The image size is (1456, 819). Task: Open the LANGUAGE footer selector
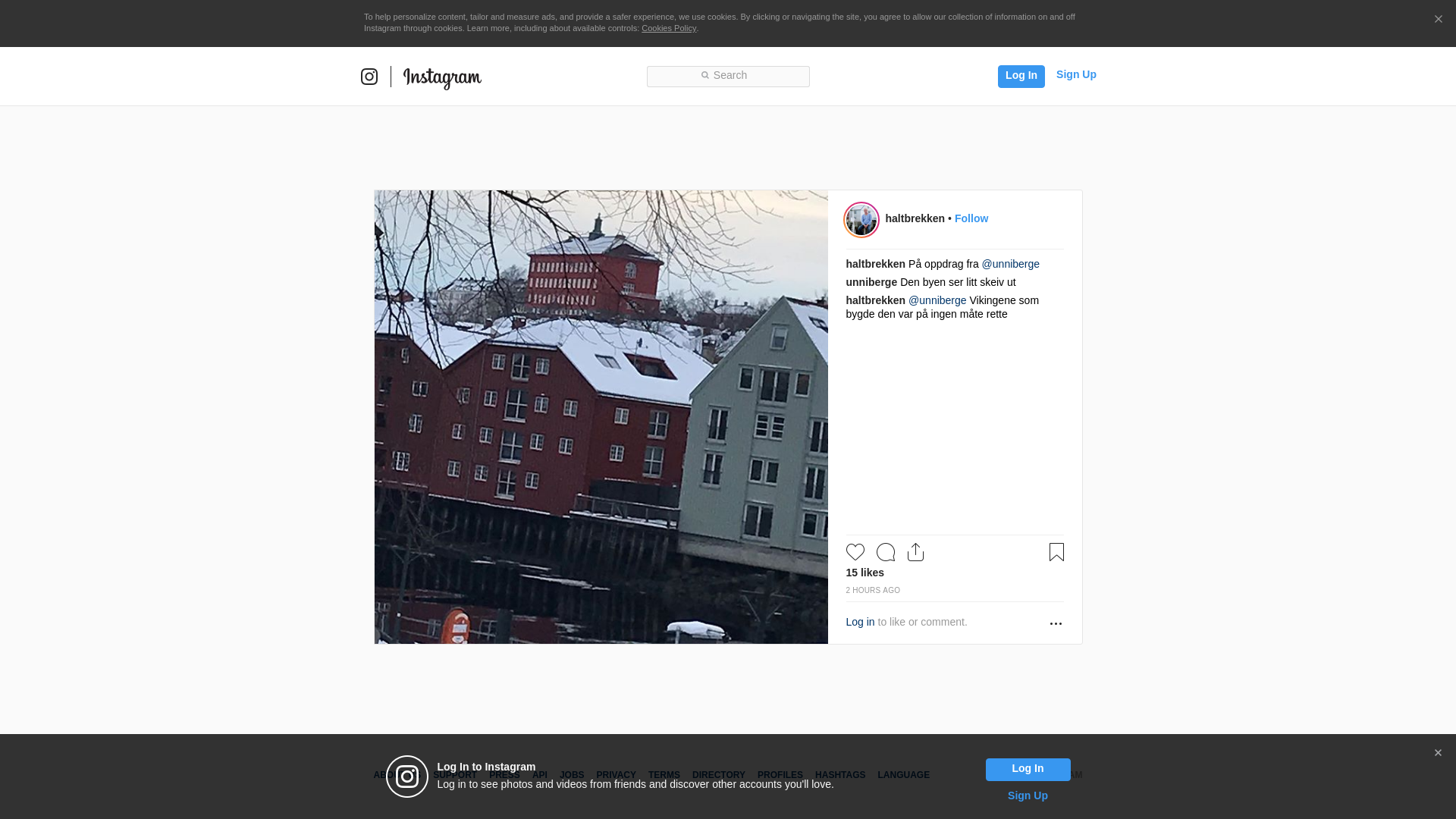pos(903,775)
